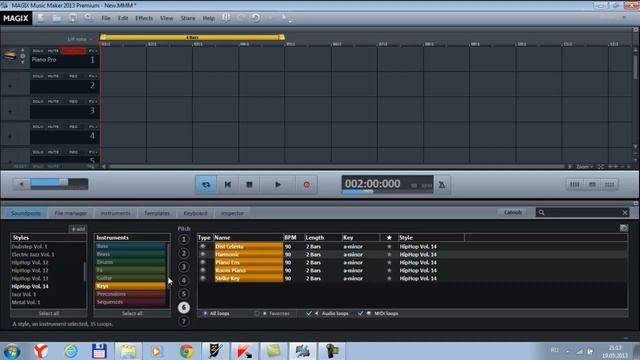
Task: Click the red record button
Action: coord(307,184)
